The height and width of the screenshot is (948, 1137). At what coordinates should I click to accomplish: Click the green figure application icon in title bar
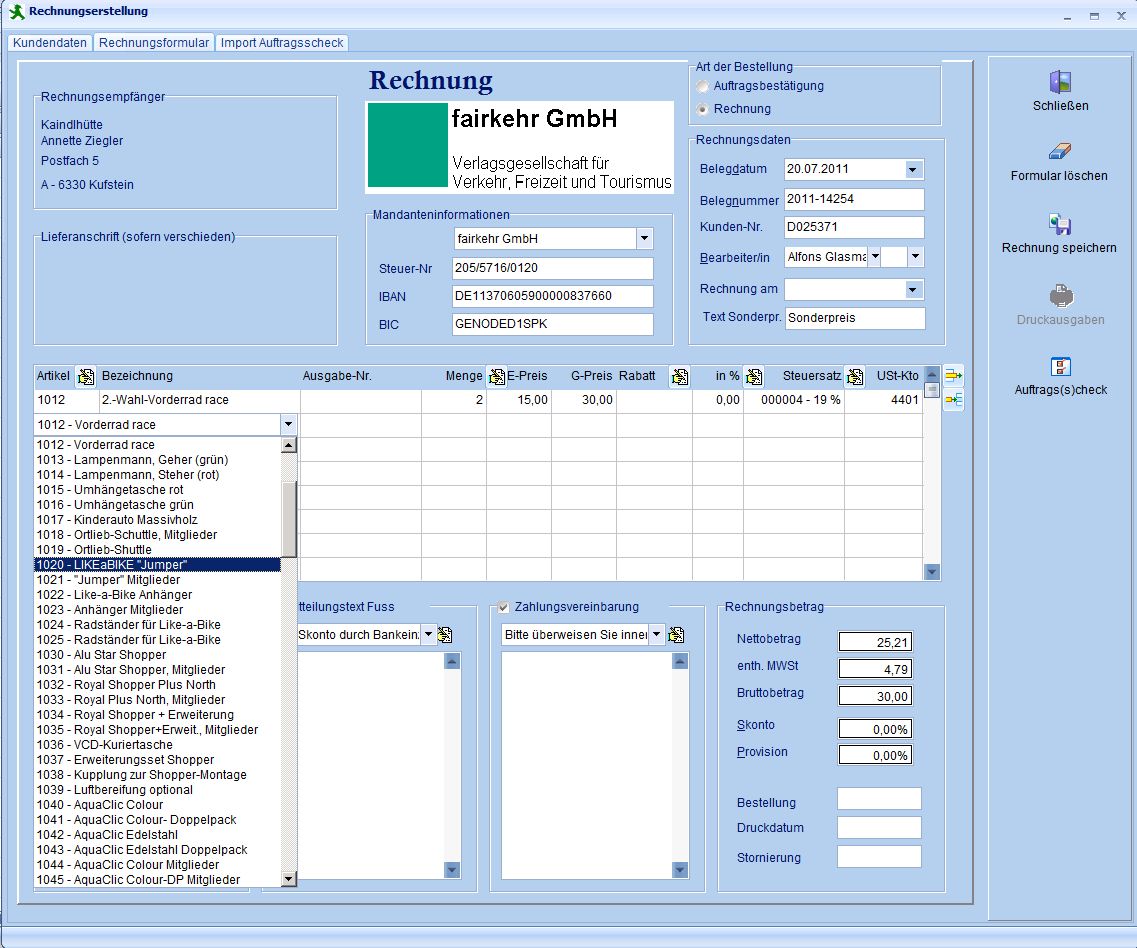(x=17, y=11)
